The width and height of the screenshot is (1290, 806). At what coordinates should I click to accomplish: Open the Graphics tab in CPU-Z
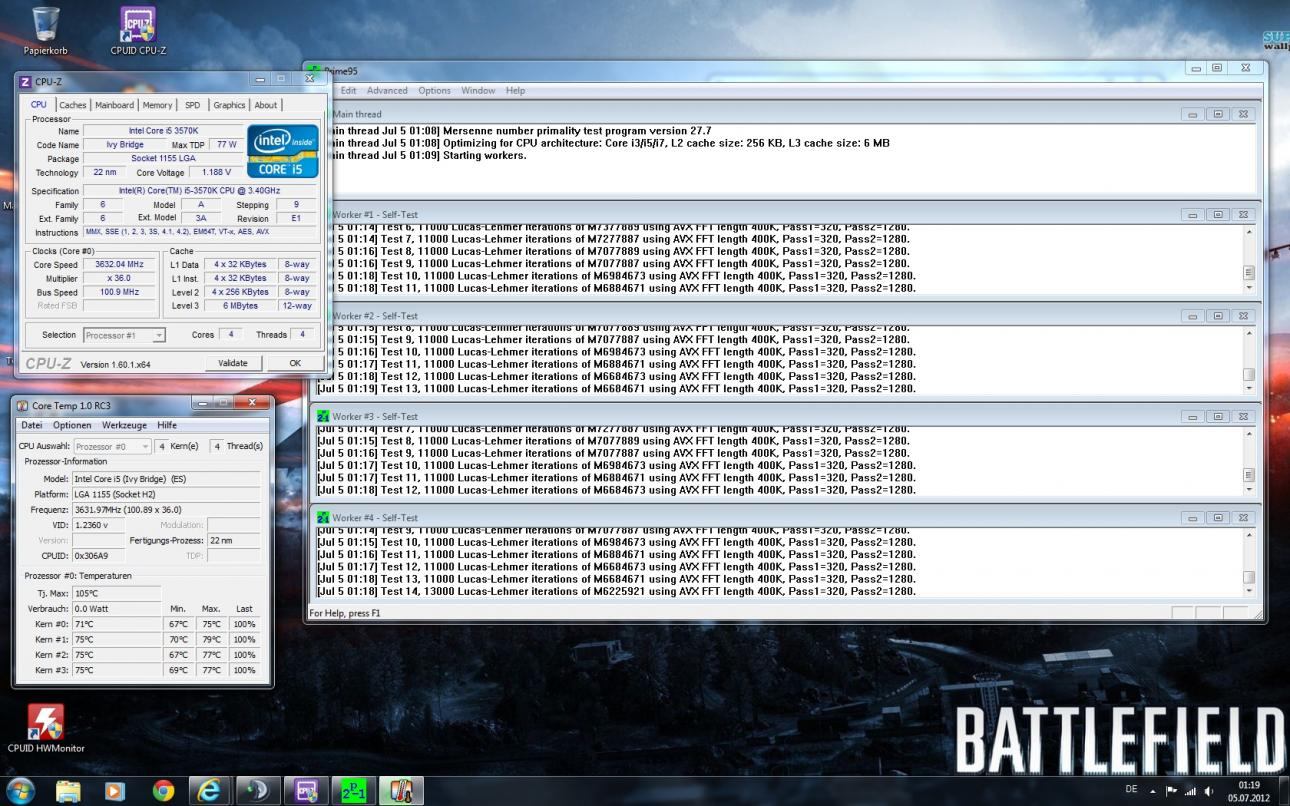coord(229,105)
